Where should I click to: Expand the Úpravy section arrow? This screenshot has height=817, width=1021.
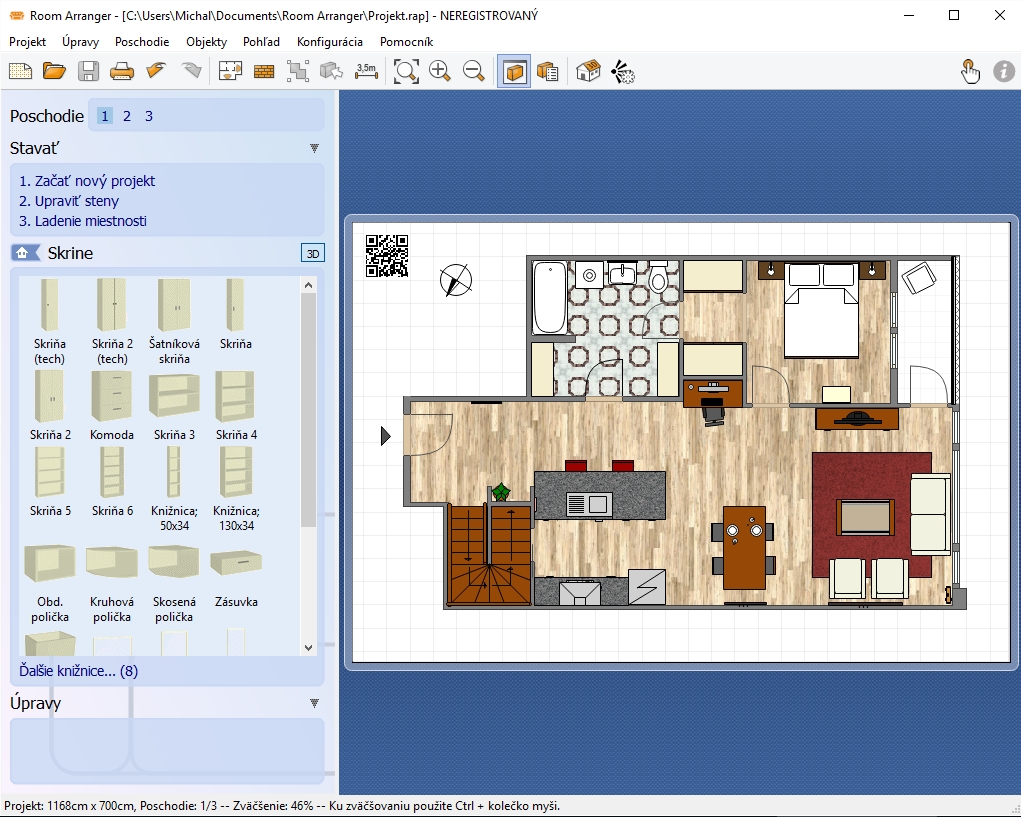314,703
